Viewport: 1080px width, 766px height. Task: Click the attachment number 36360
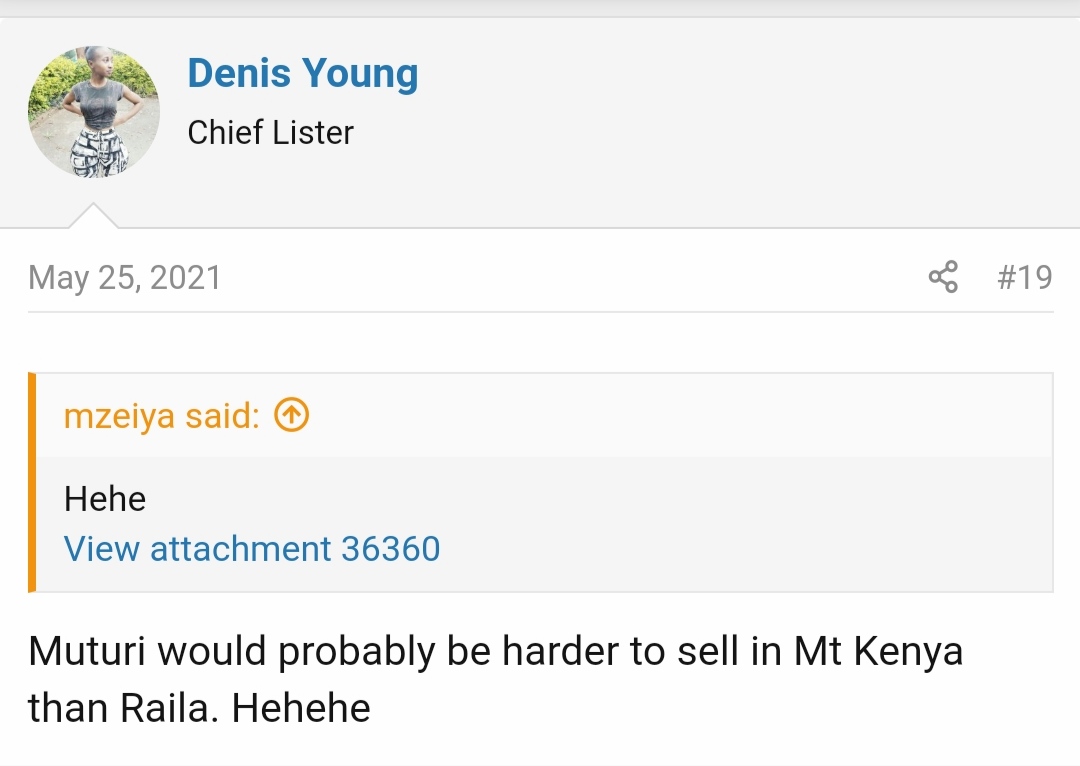[x=390, y=548]
